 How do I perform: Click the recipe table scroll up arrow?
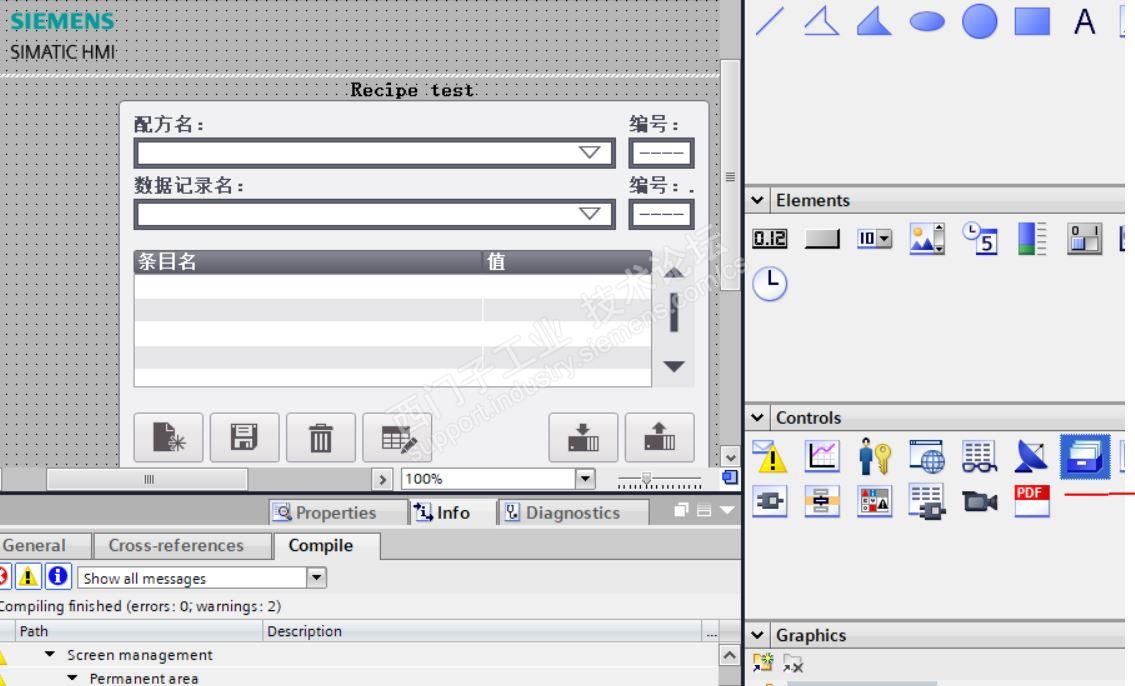point(674,272)
